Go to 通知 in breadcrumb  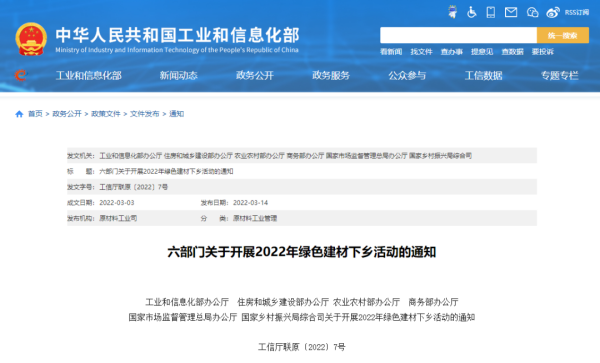click(x=176, y=114)
